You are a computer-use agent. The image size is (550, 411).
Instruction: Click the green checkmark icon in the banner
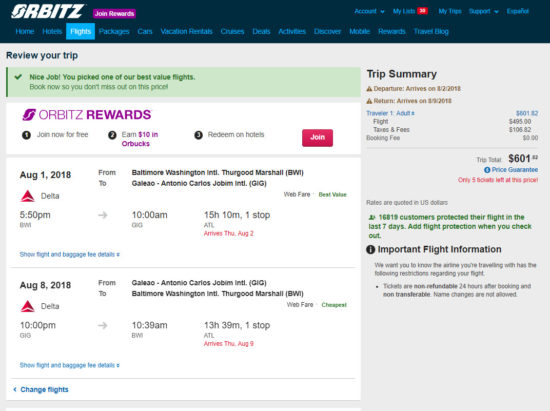click(18, 77)
